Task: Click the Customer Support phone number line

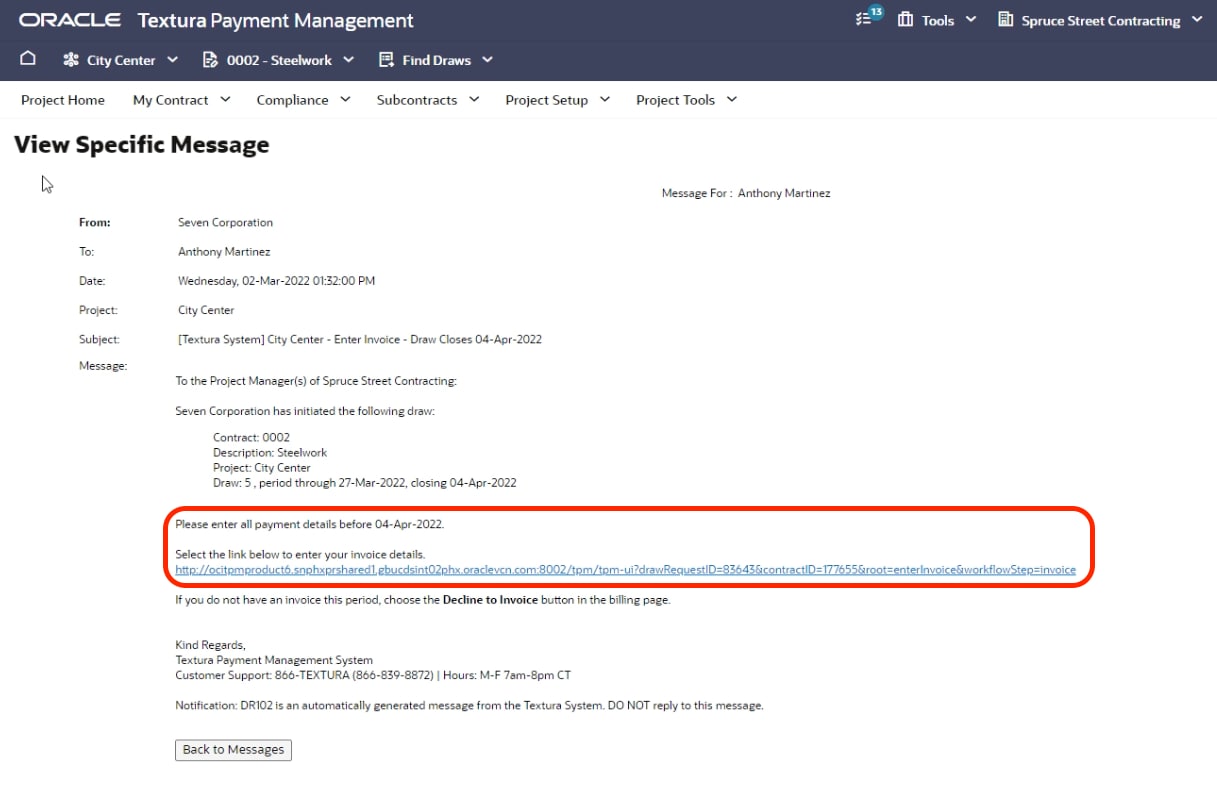Action: pyautogui.click(x=373, y=675)
